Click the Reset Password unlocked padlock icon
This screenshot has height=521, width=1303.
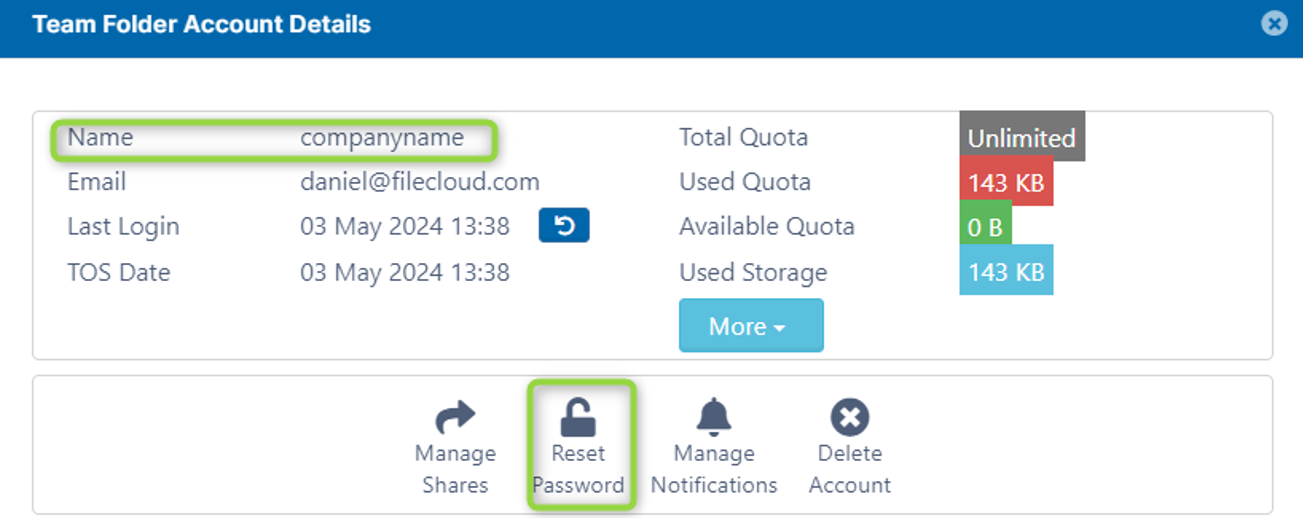[578, 417]
